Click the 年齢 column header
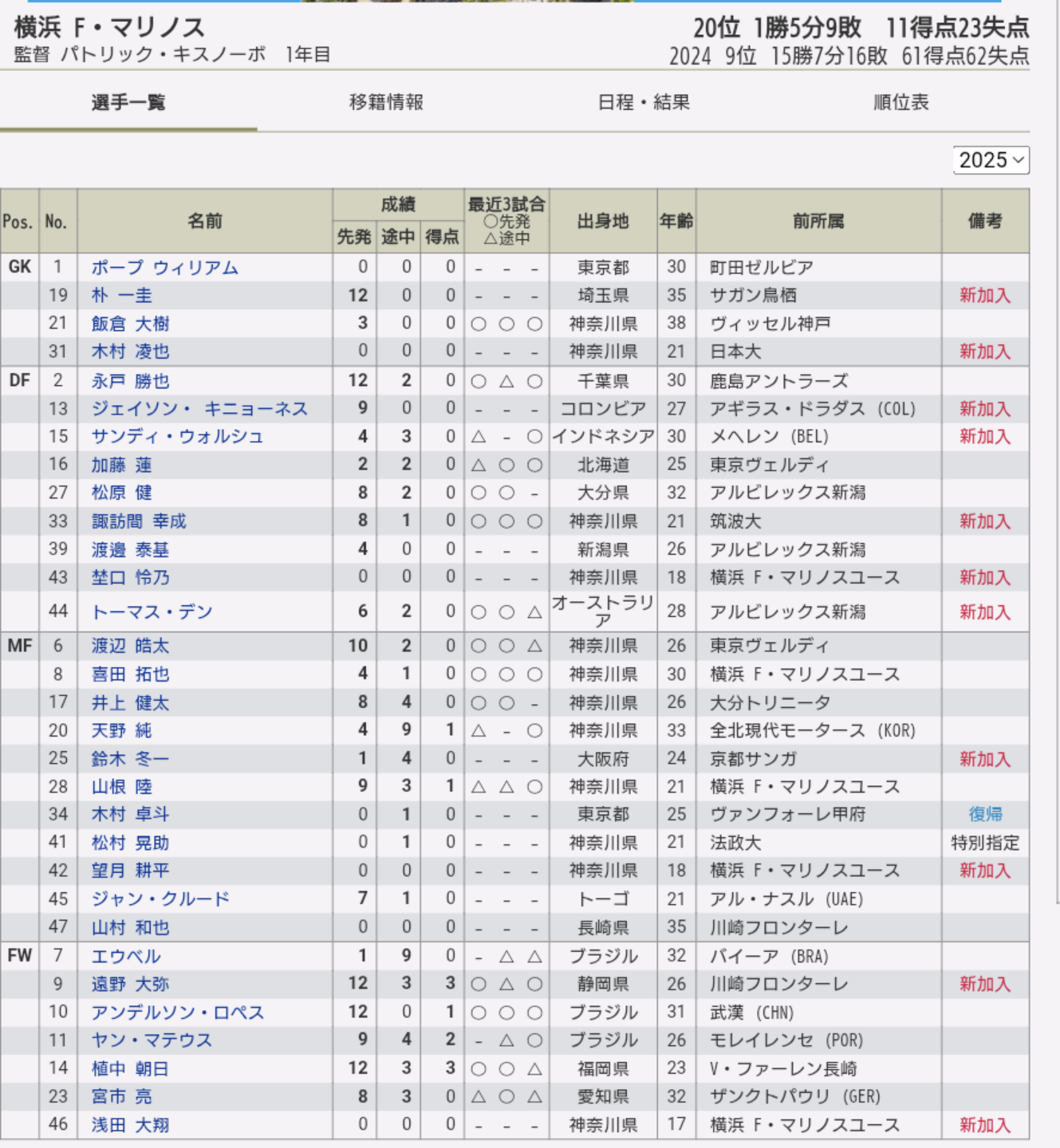The width and height of the screenshot is (1060, 1148). point(676,221)
